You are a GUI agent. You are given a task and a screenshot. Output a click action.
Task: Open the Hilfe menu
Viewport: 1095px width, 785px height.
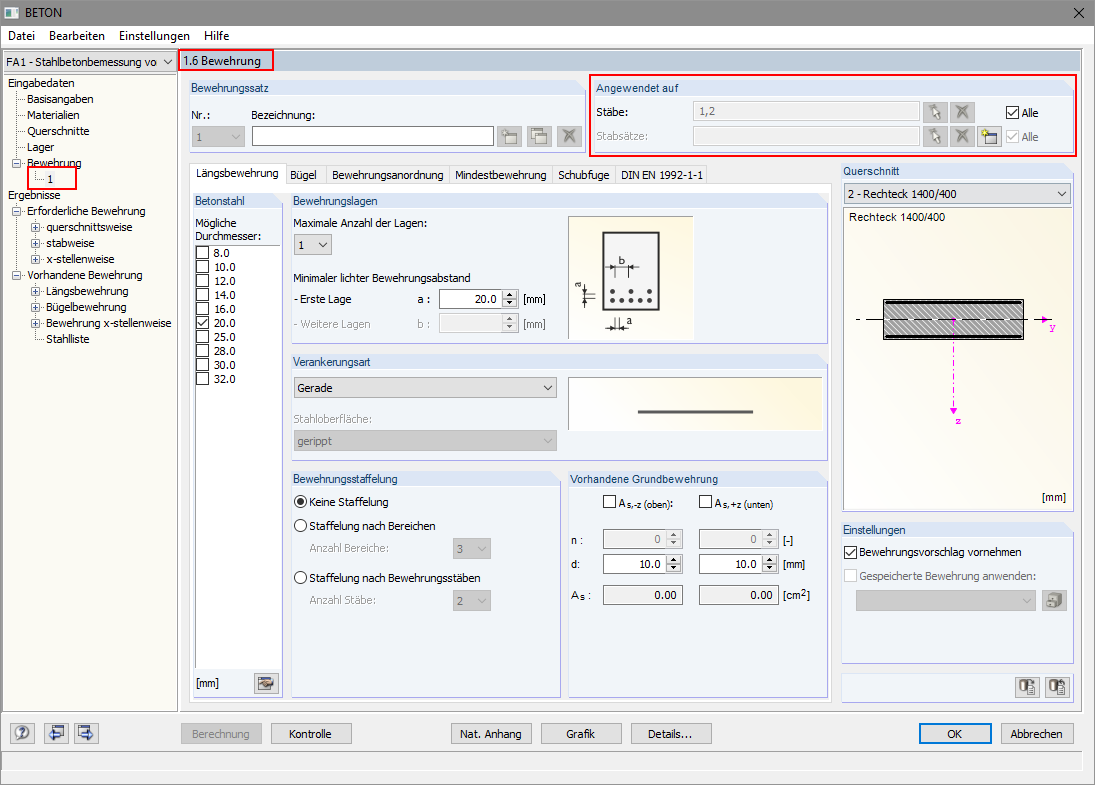point(216,36)
